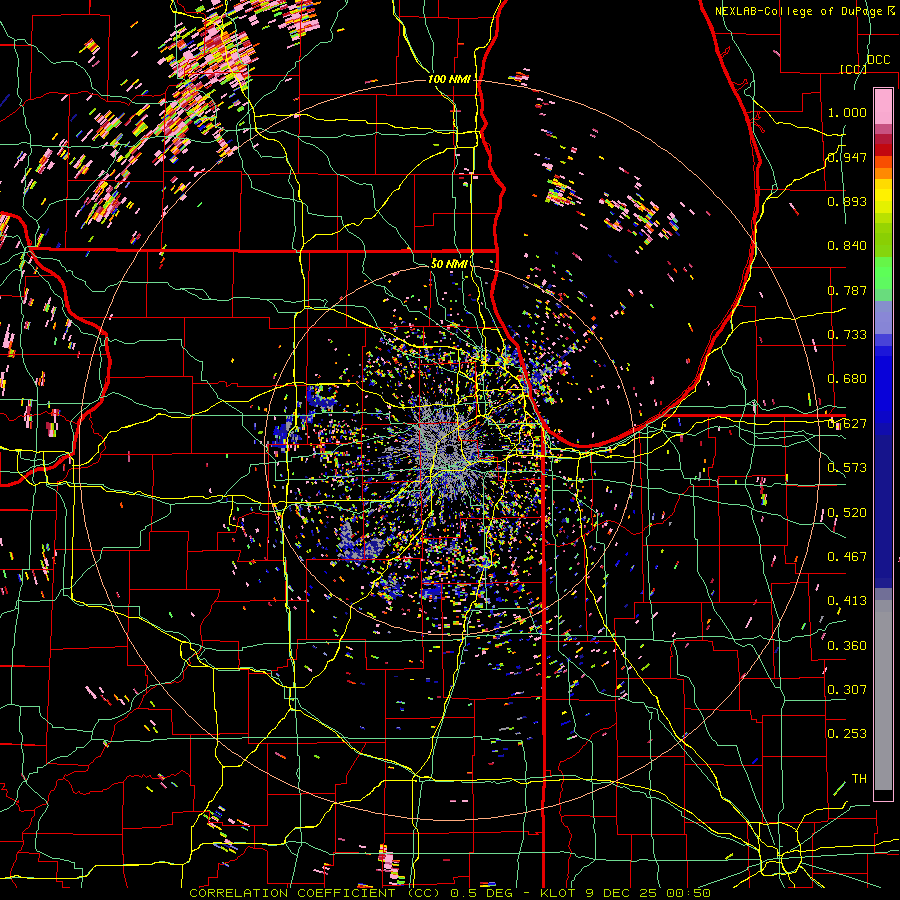Click the 0.253 scale value

[847, 734]
